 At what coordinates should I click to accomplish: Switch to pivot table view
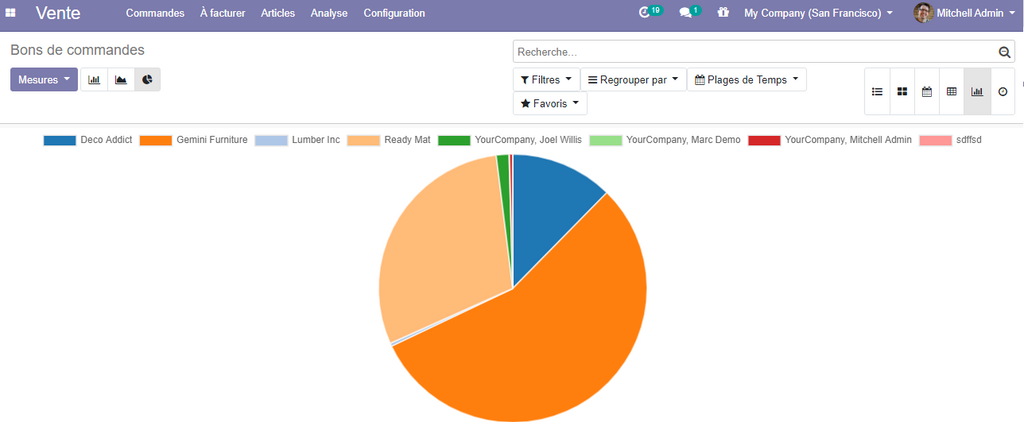[952, 91]
